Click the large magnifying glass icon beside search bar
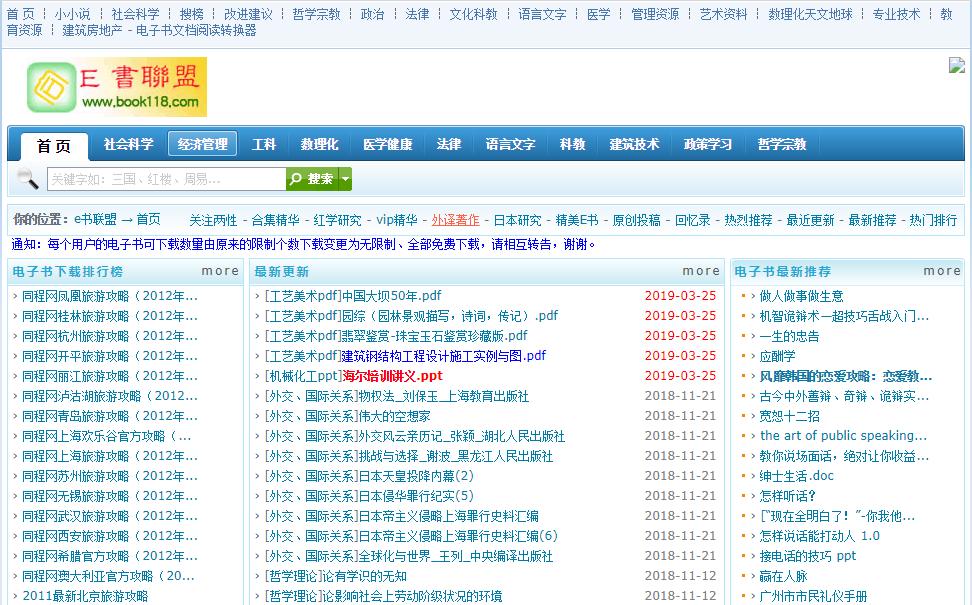The height and width of the screenshot is (605, 972). pos(29,177)
